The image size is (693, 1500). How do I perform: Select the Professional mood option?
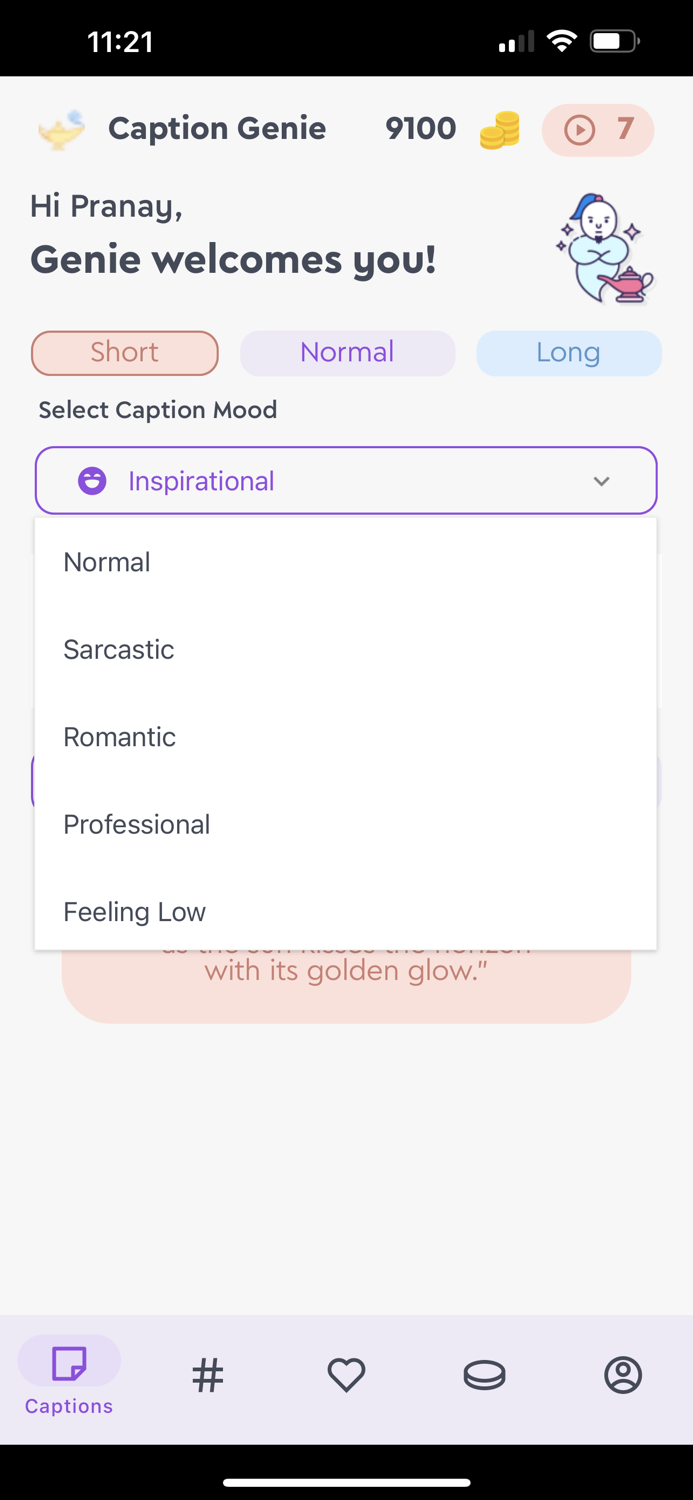(136, 824)
